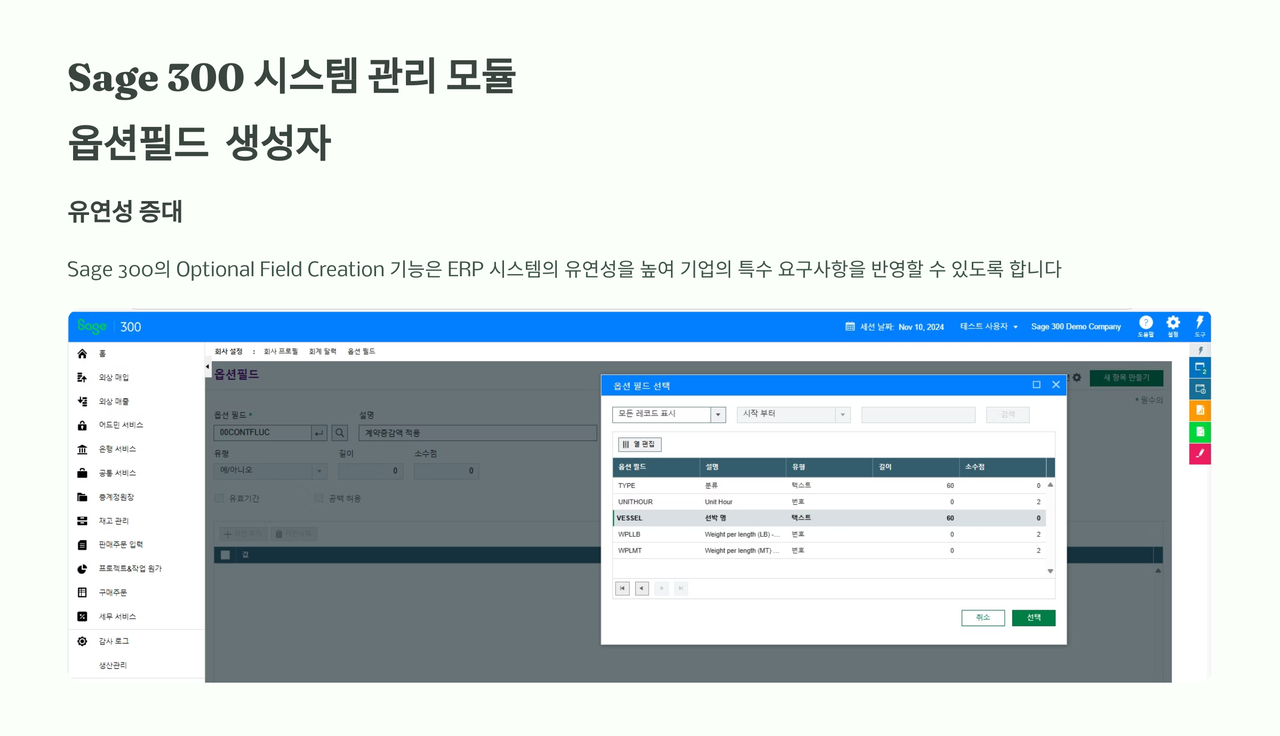Open 구매주문 icon in sidebar
Image resolution: width=1280 pixels, height=736 pixels.
(82, 592)
